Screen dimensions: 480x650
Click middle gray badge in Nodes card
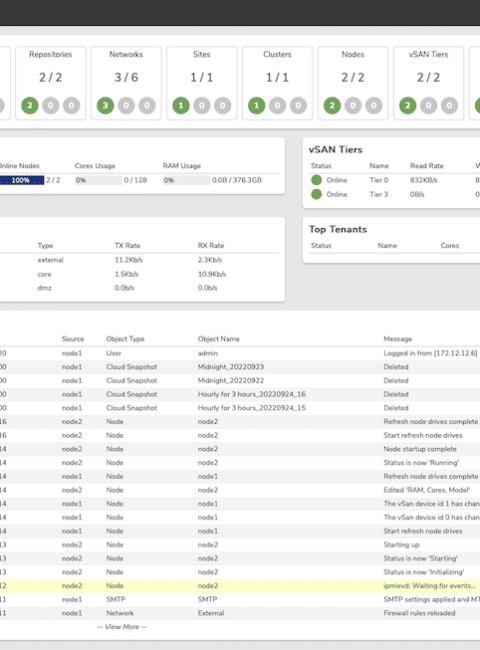pos(353,106)
